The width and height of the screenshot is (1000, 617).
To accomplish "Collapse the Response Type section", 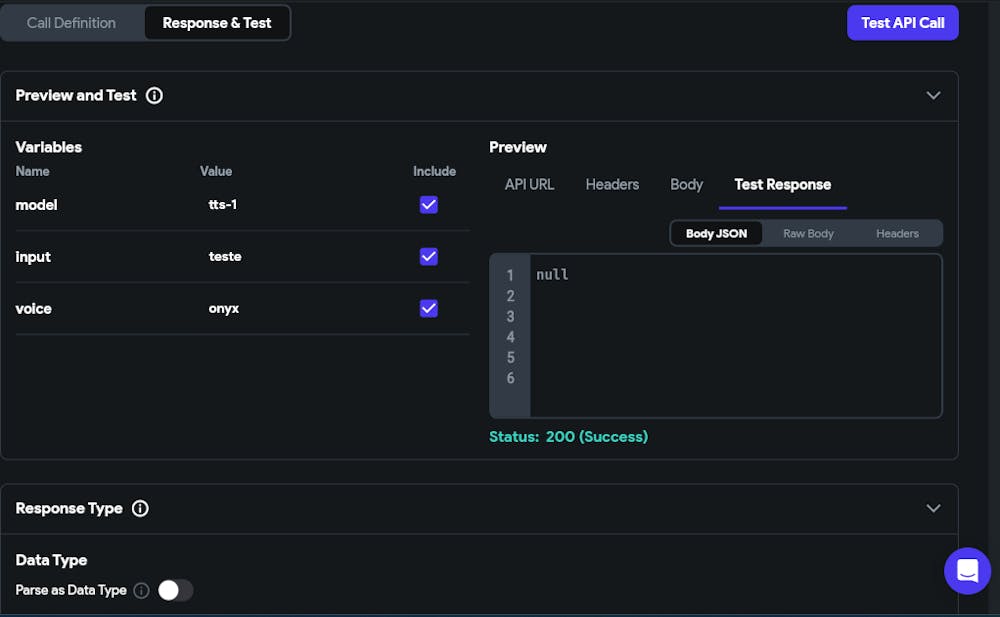I will tap(933, 508).
